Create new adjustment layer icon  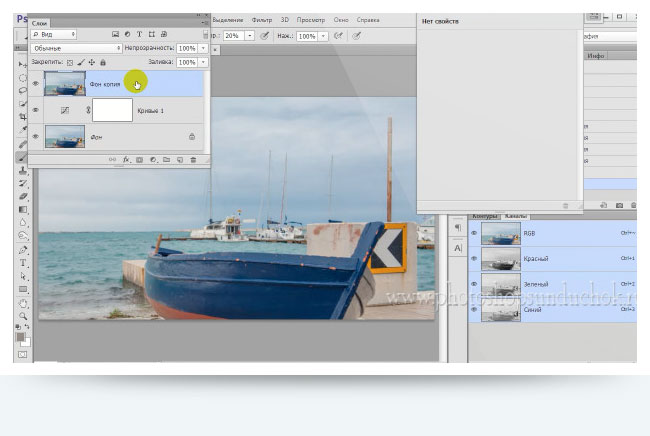tap(153, 160)
